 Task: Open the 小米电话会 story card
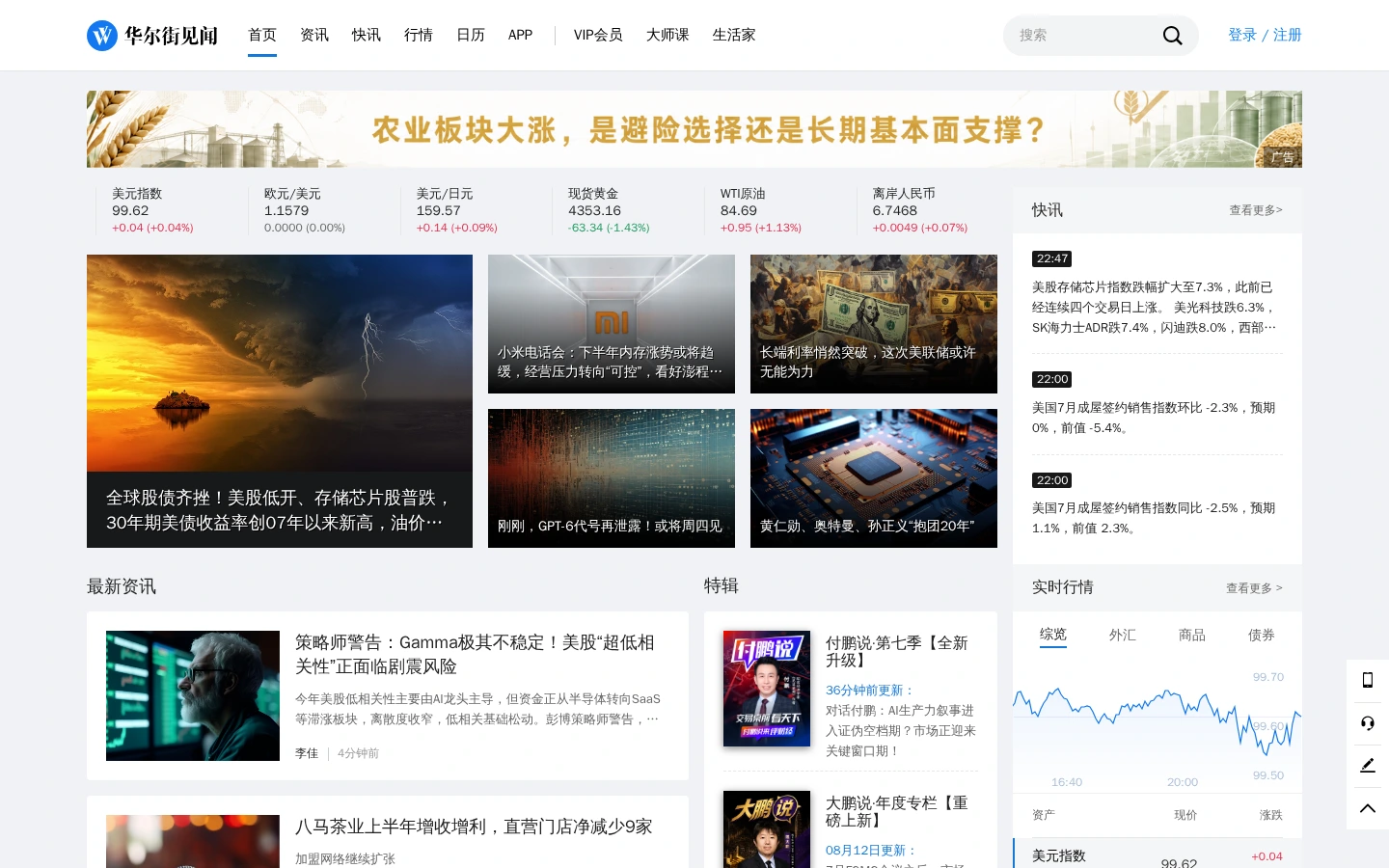pos(612,324)
